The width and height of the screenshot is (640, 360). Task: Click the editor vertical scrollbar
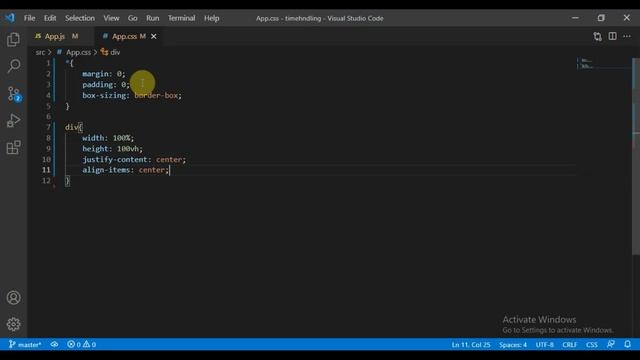click(636, 156)
